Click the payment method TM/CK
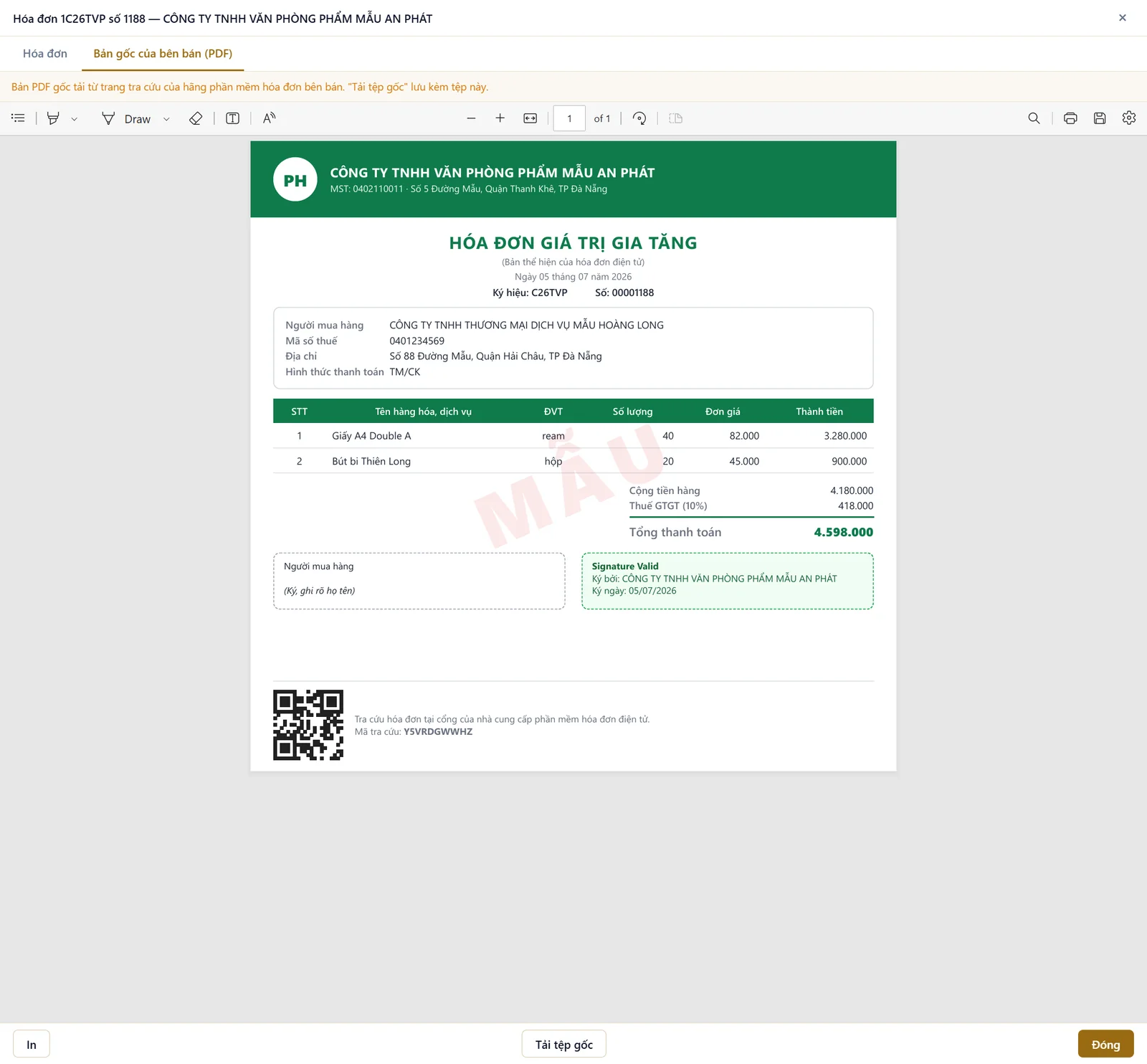Image resolution: width=1147 pixels, height=1064 pixels. pos(405,372)
